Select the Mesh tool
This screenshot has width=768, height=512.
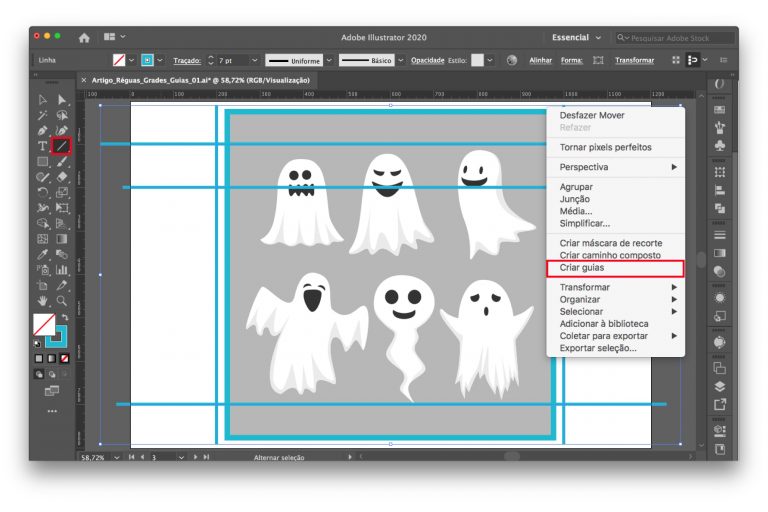[43, 239]
